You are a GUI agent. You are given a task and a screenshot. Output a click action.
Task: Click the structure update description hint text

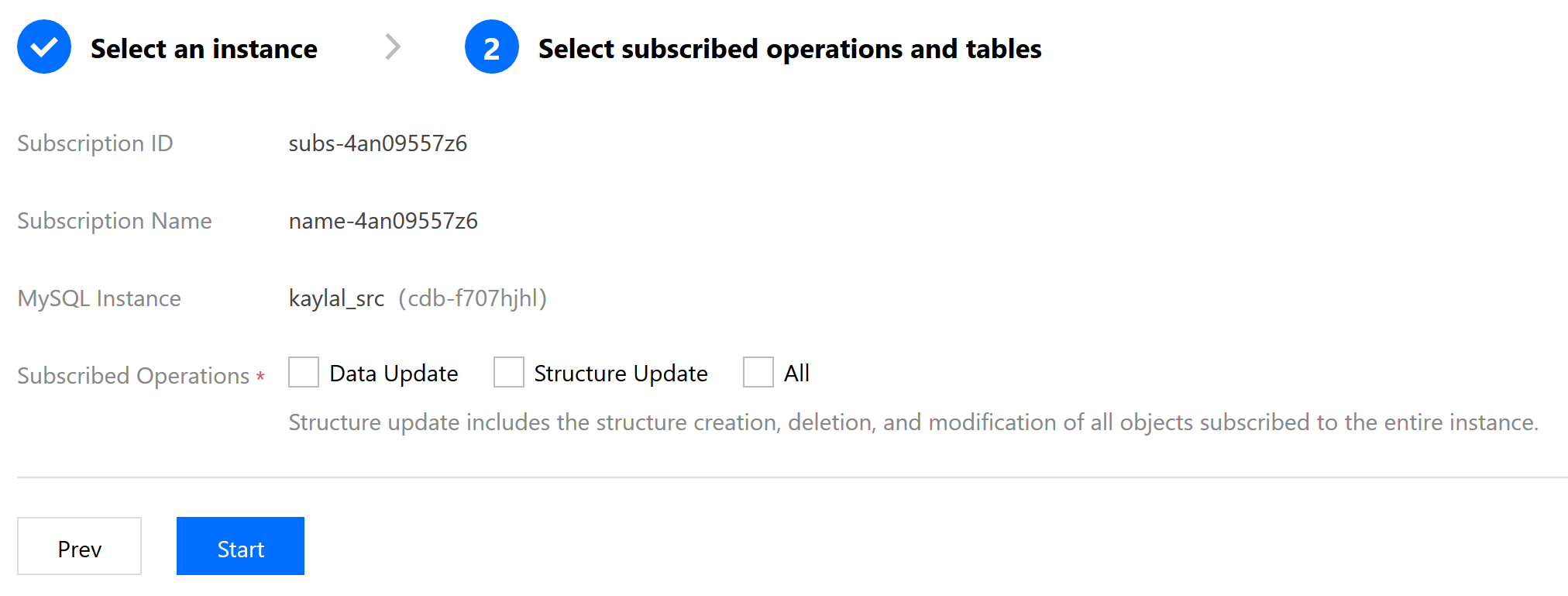(913, 422)
